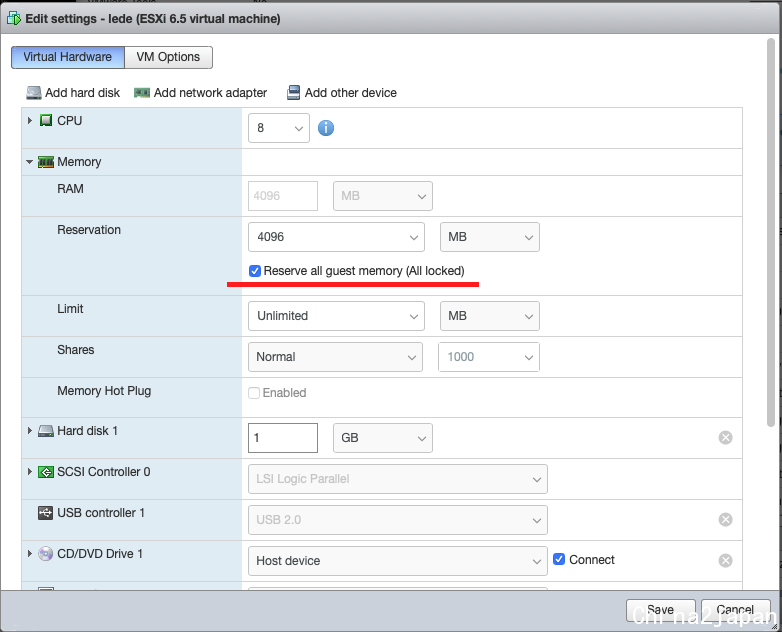Open the CPU count dropdown
The image size is (782, 632).
[x=279, y=128]
